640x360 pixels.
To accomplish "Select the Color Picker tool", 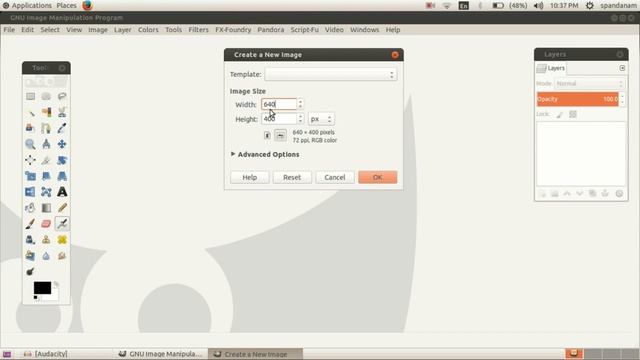I will click(x=62, y=128).
